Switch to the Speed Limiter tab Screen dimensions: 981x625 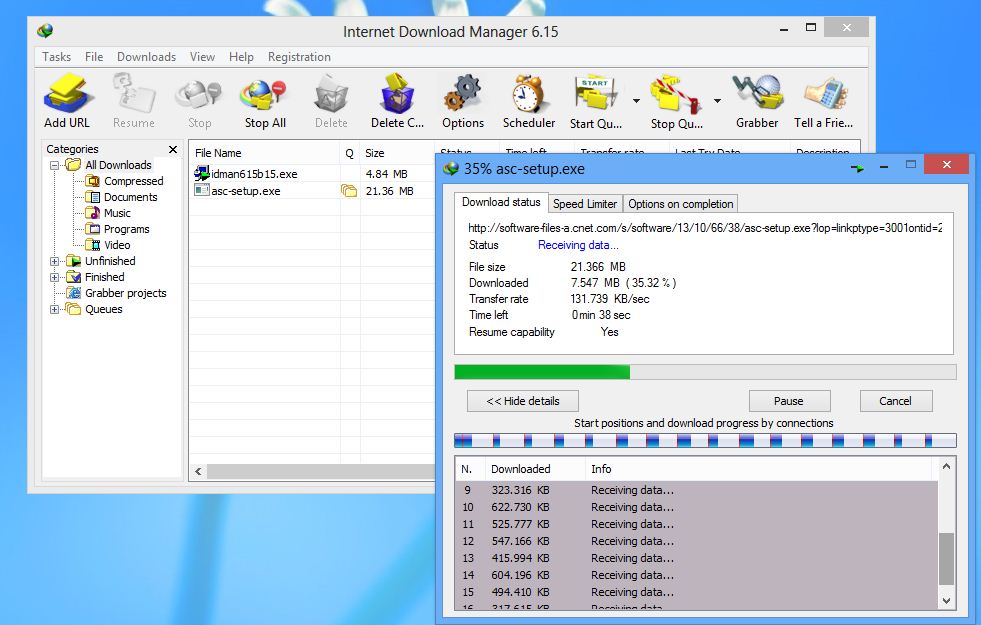point(585,204)
